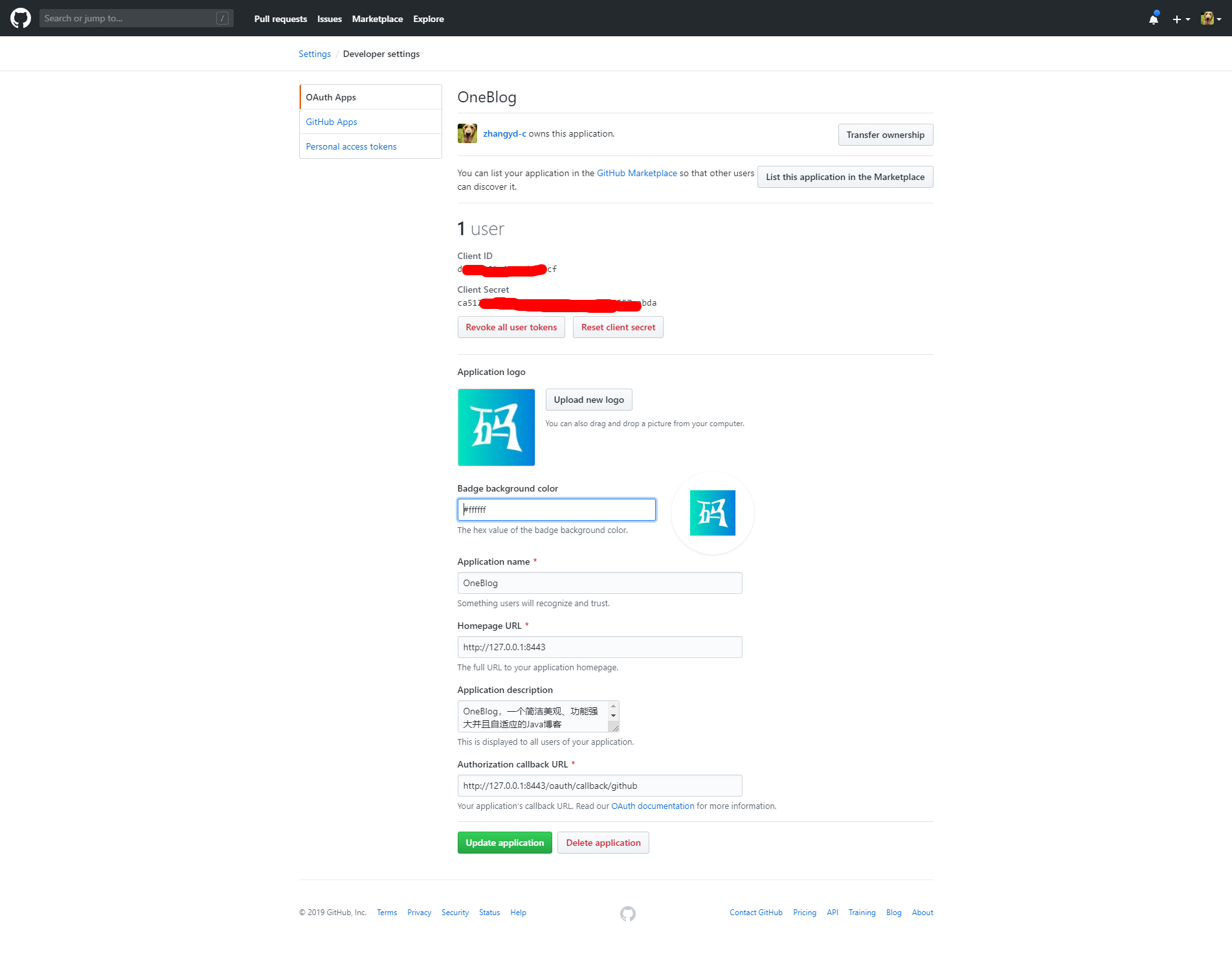Click Reset client secret button

[618, 327]
